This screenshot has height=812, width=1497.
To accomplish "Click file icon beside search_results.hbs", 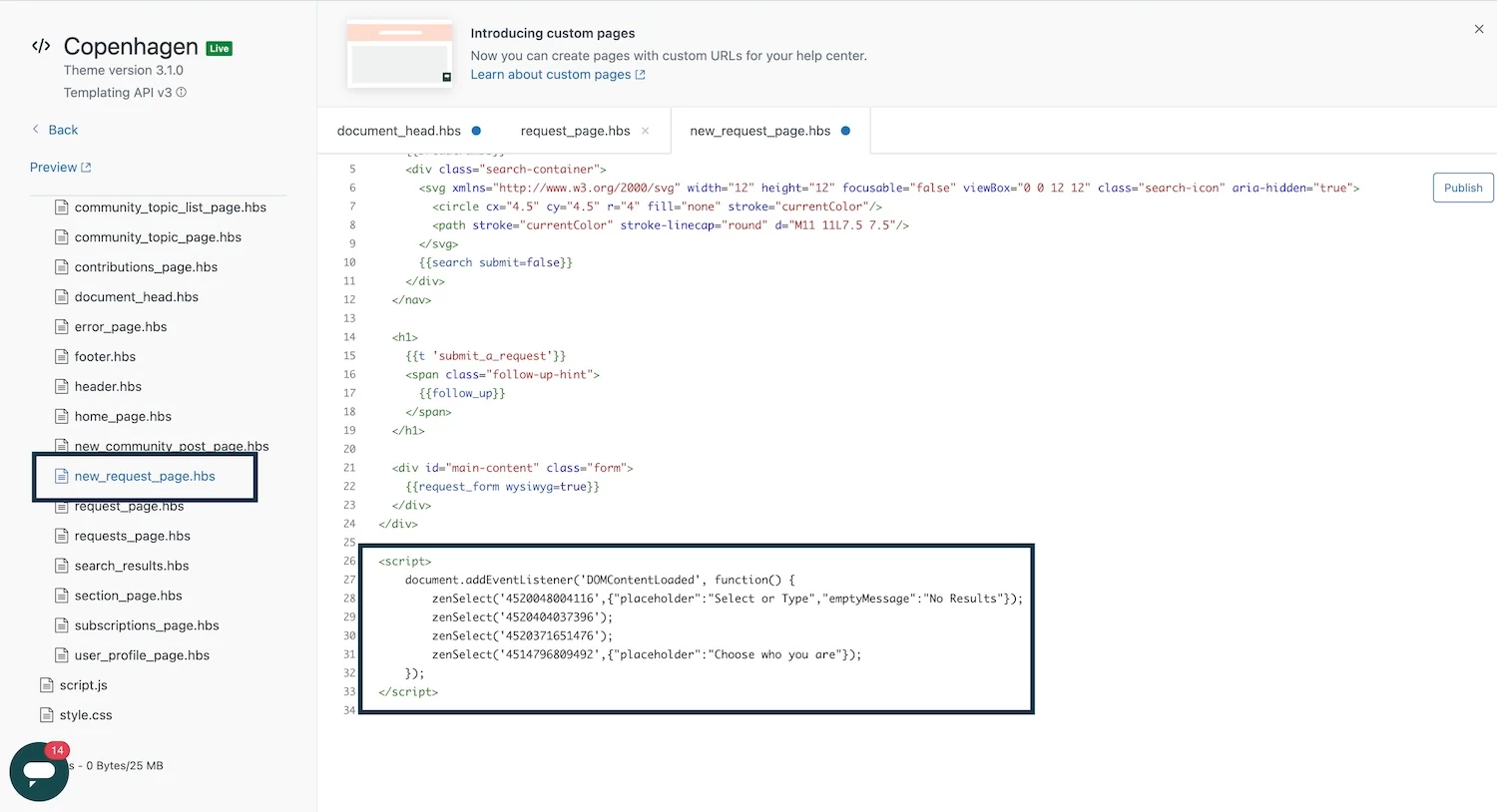I will [x=62, y=566].
